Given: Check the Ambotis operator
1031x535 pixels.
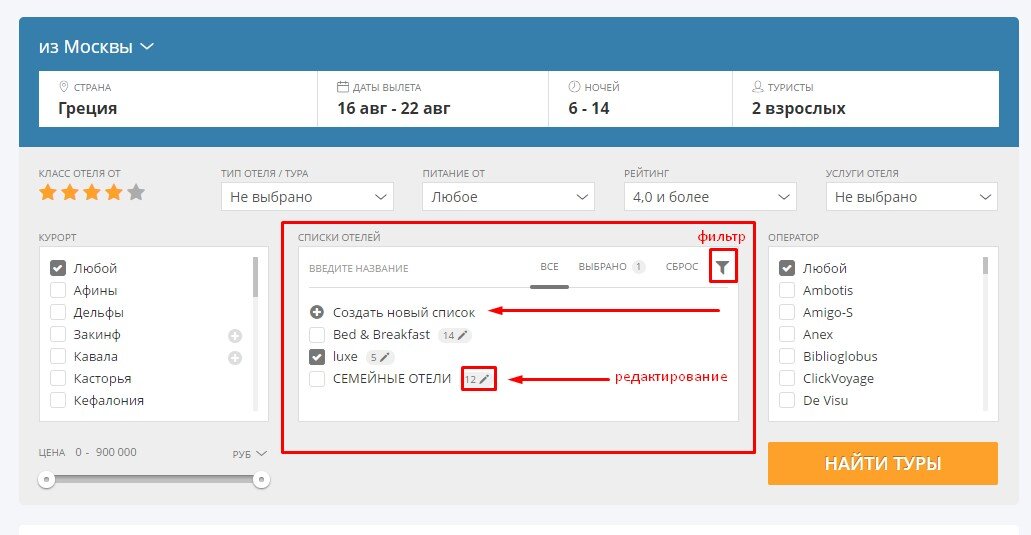Looking at the screenshot, I should tap(787, 290).
